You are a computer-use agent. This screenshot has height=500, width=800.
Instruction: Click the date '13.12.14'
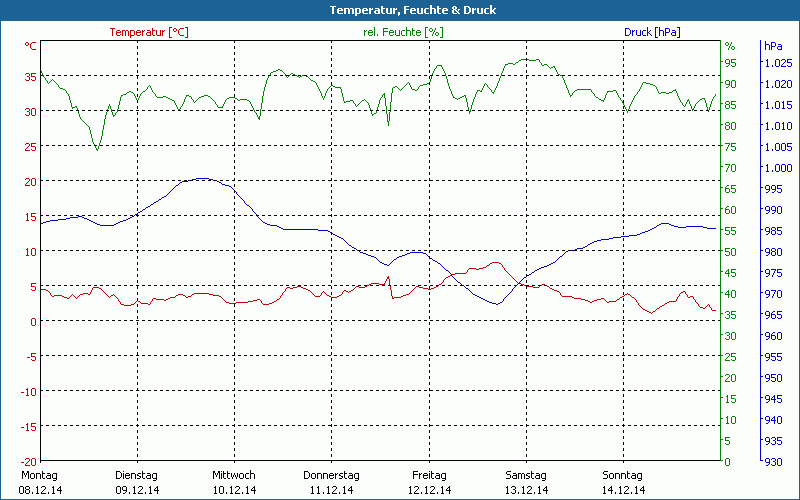click(527, 490)
